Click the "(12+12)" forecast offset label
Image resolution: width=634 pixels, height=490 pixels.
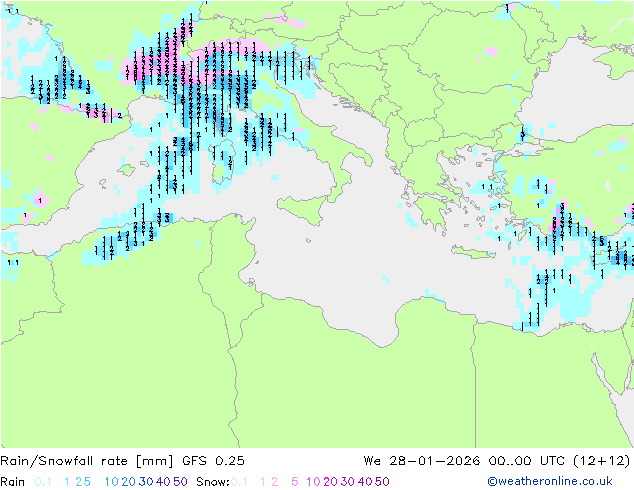point(602,461)
